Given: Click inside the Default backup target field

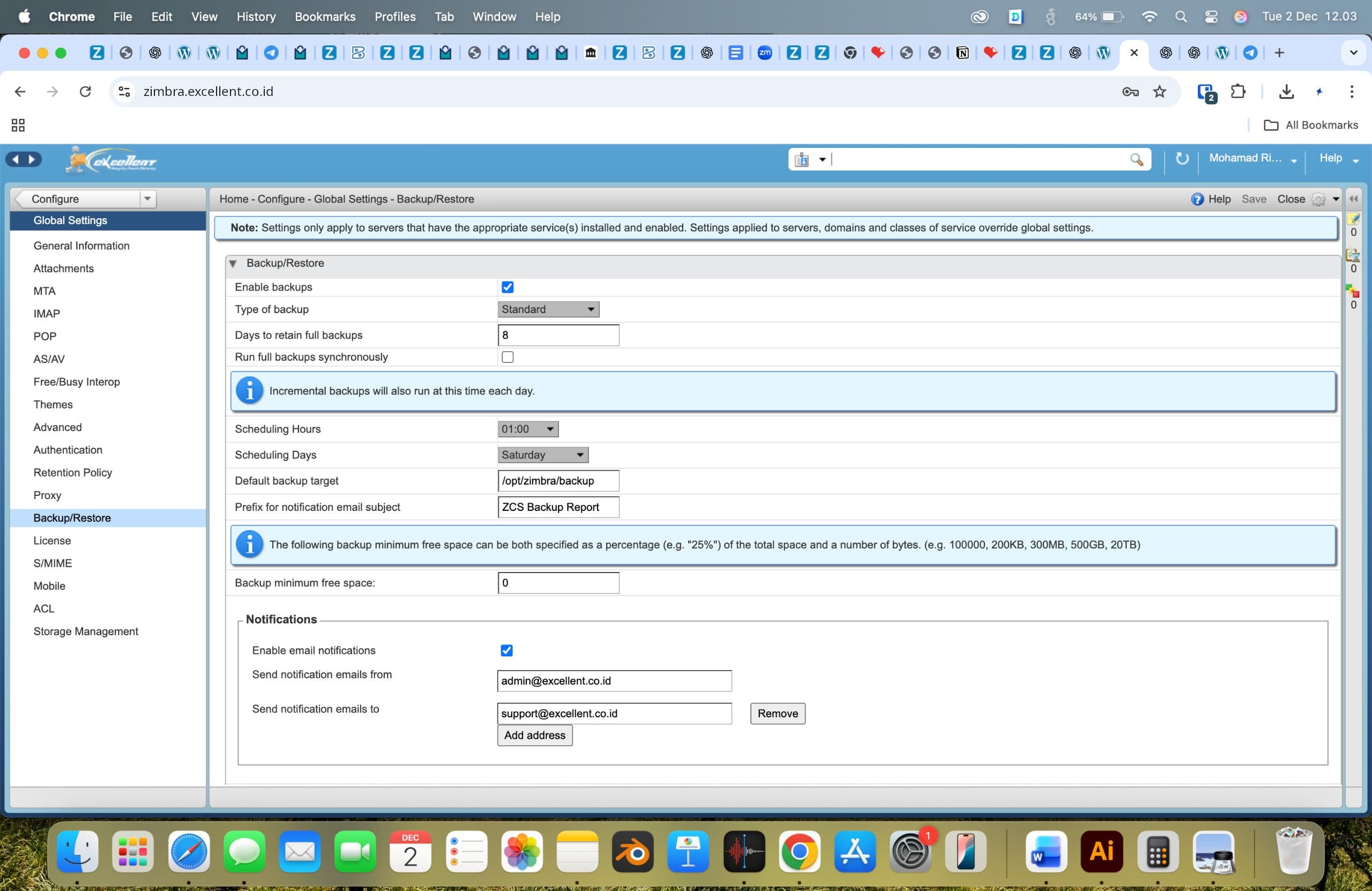Looking at the screenshot, I should point(557,480).
